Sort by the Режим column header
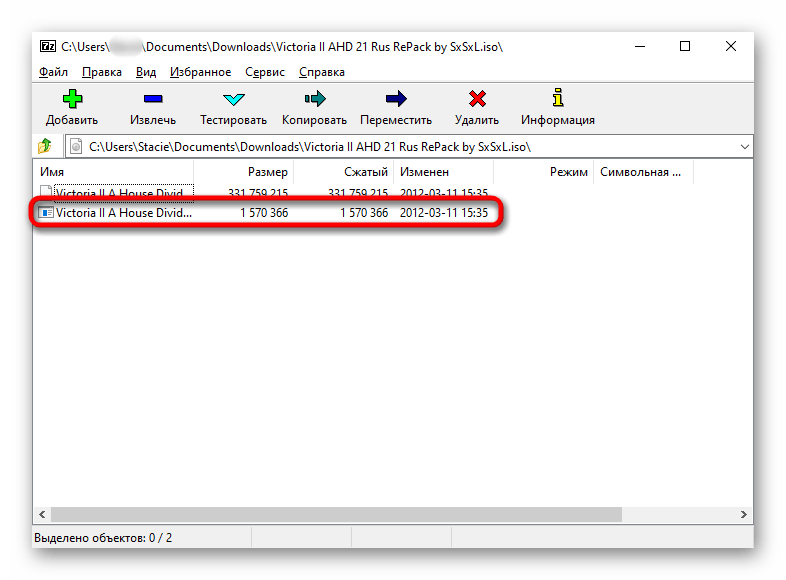The image size is (786, 580). point(544,172)
